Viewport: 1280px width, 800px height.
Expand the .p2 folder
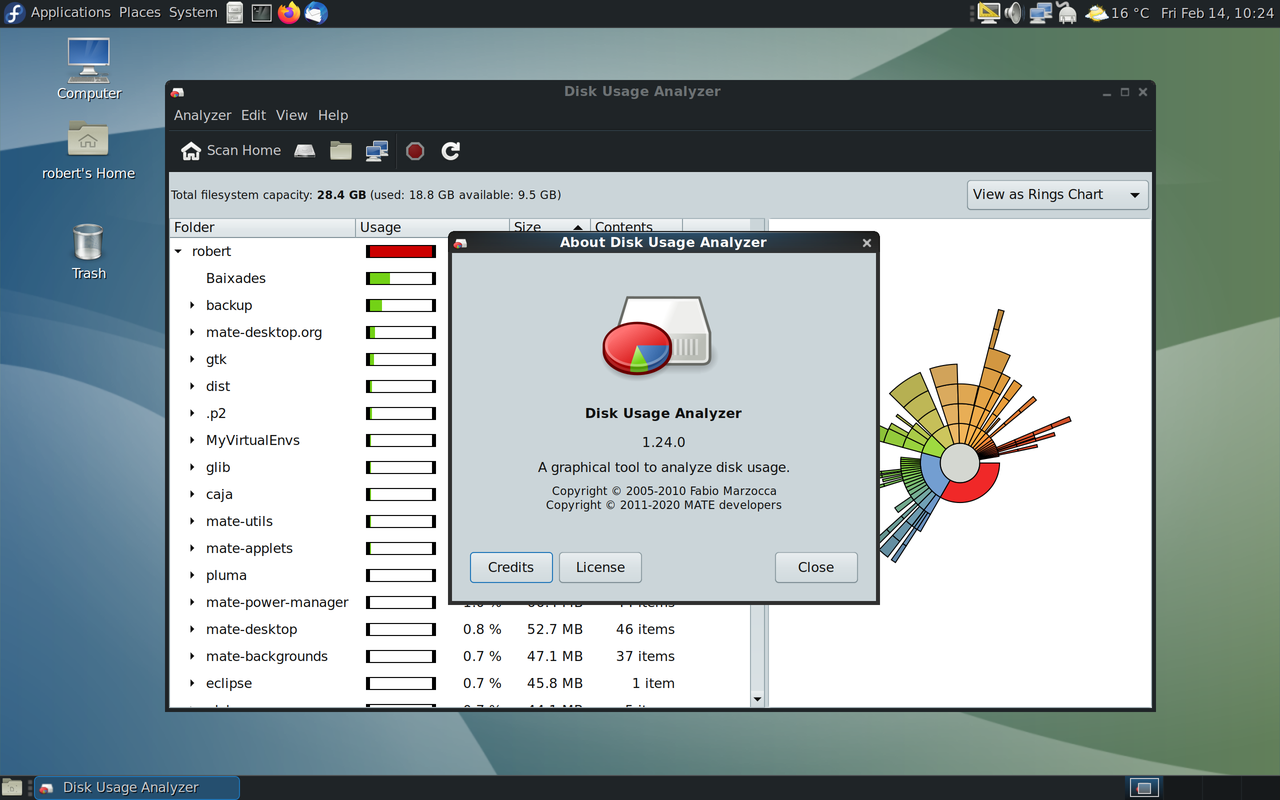(x=193, y=414)
